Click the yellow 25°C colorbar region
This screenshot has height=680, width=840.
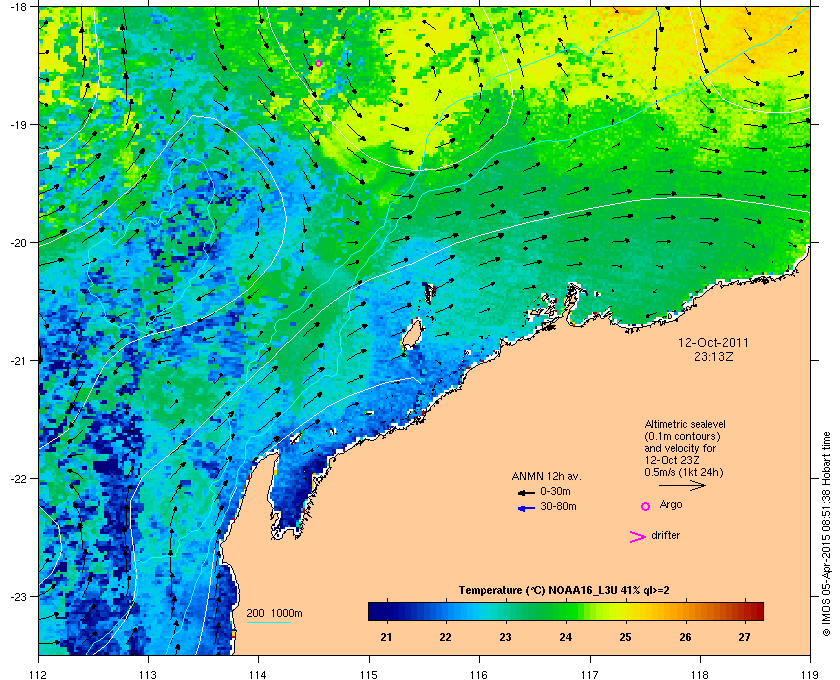625,611
